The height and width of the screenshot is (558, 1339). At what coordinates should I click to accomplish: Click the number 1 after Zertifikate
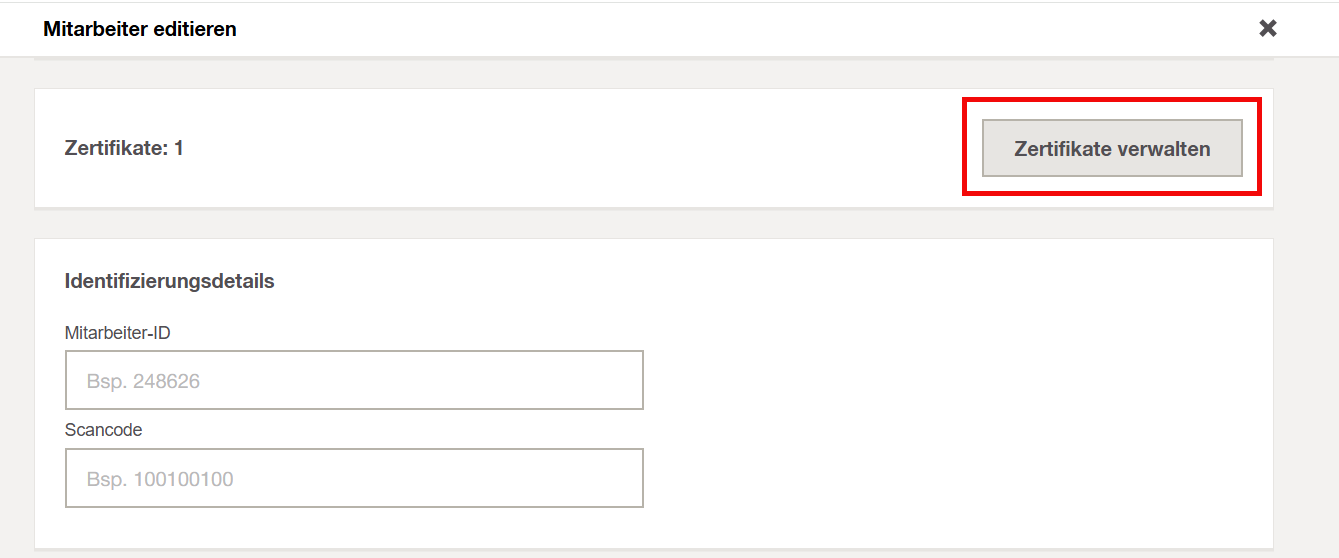pyautogui.click(x=179, y=148)
